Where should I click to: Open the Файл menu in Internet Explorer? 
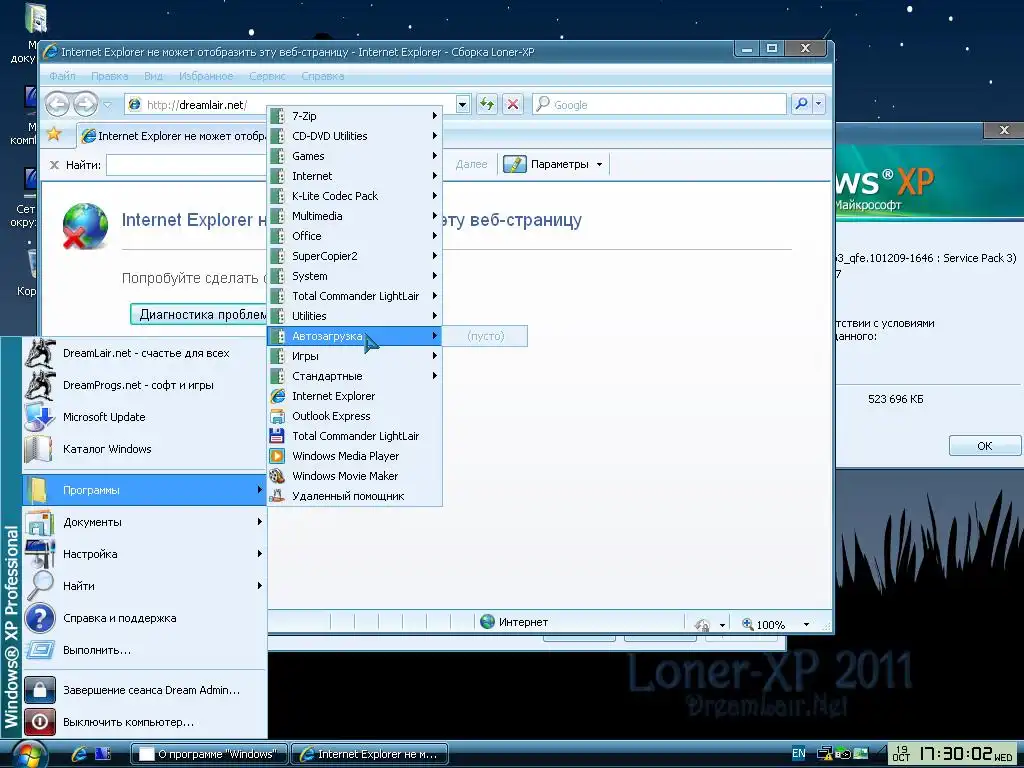(62, 76)
